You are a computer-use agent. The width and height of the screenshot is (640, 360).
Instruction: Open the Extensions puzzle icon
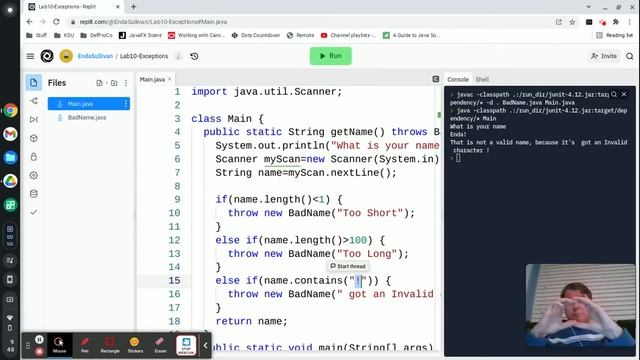(x=616, y=22)
